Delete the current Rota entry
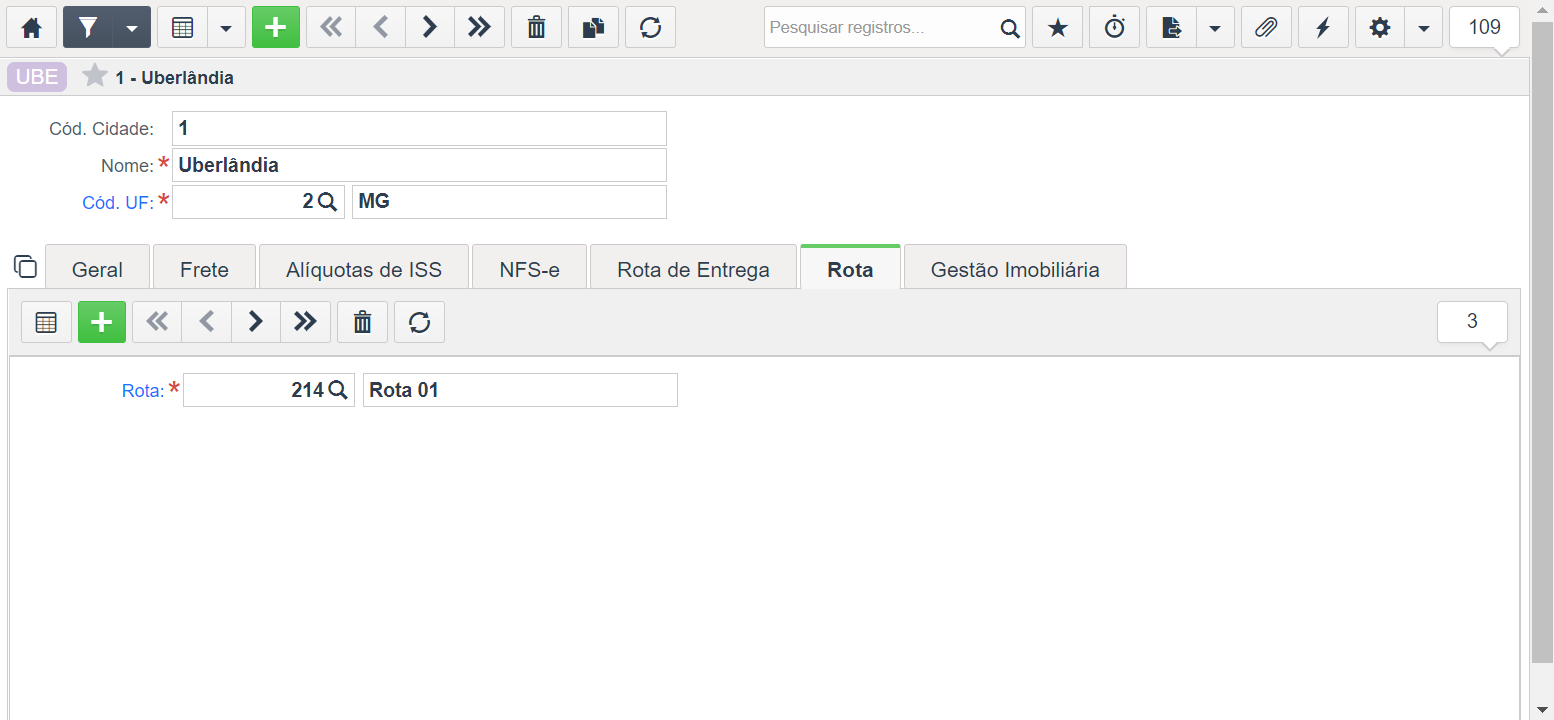The width and height of the screenshot is (1554, 720). click(x=362, y=322)
